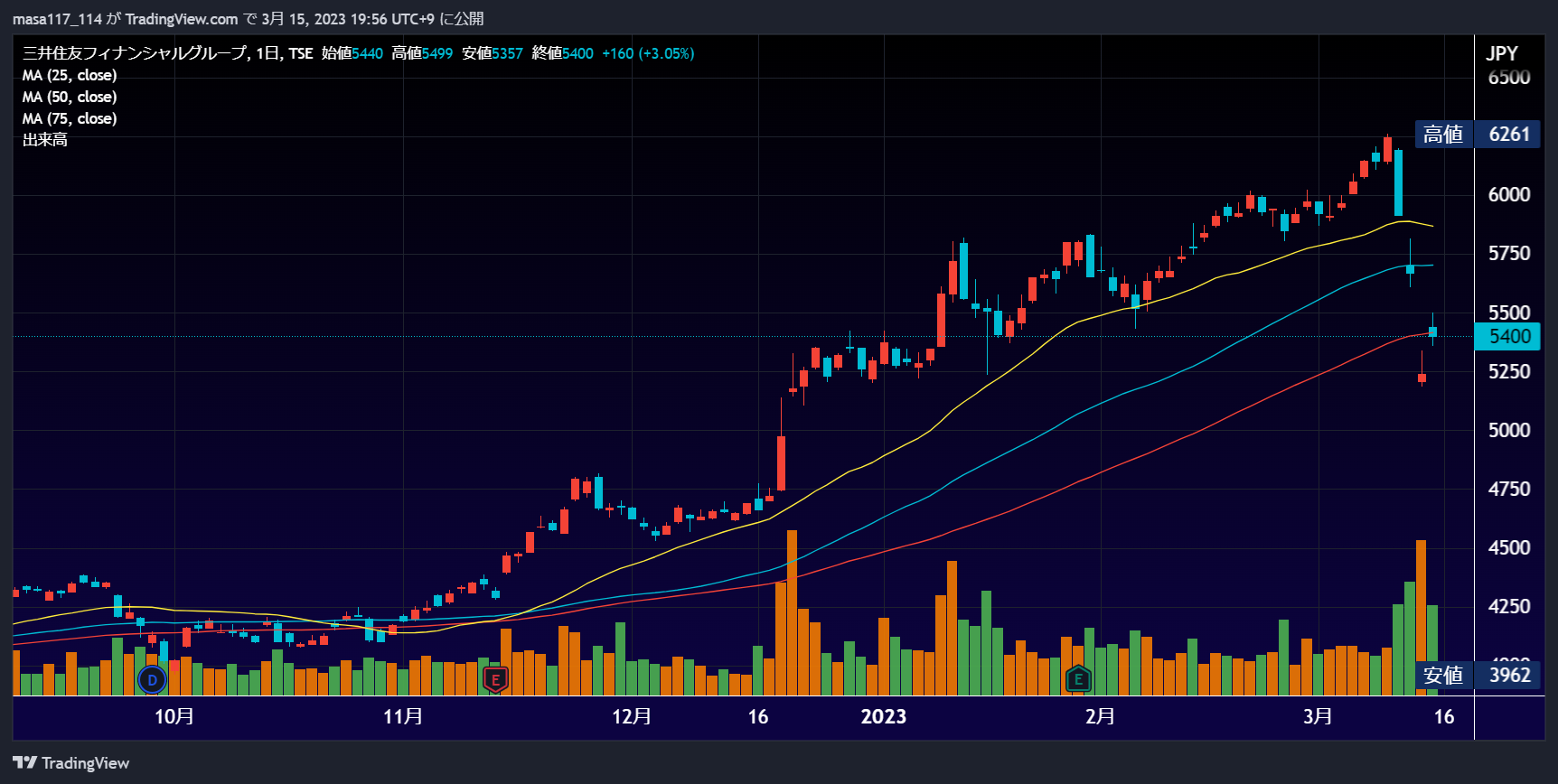Screen dimensions: 1558x784
Task: Click the 3月 date axis label
Action: (1318, 716)
